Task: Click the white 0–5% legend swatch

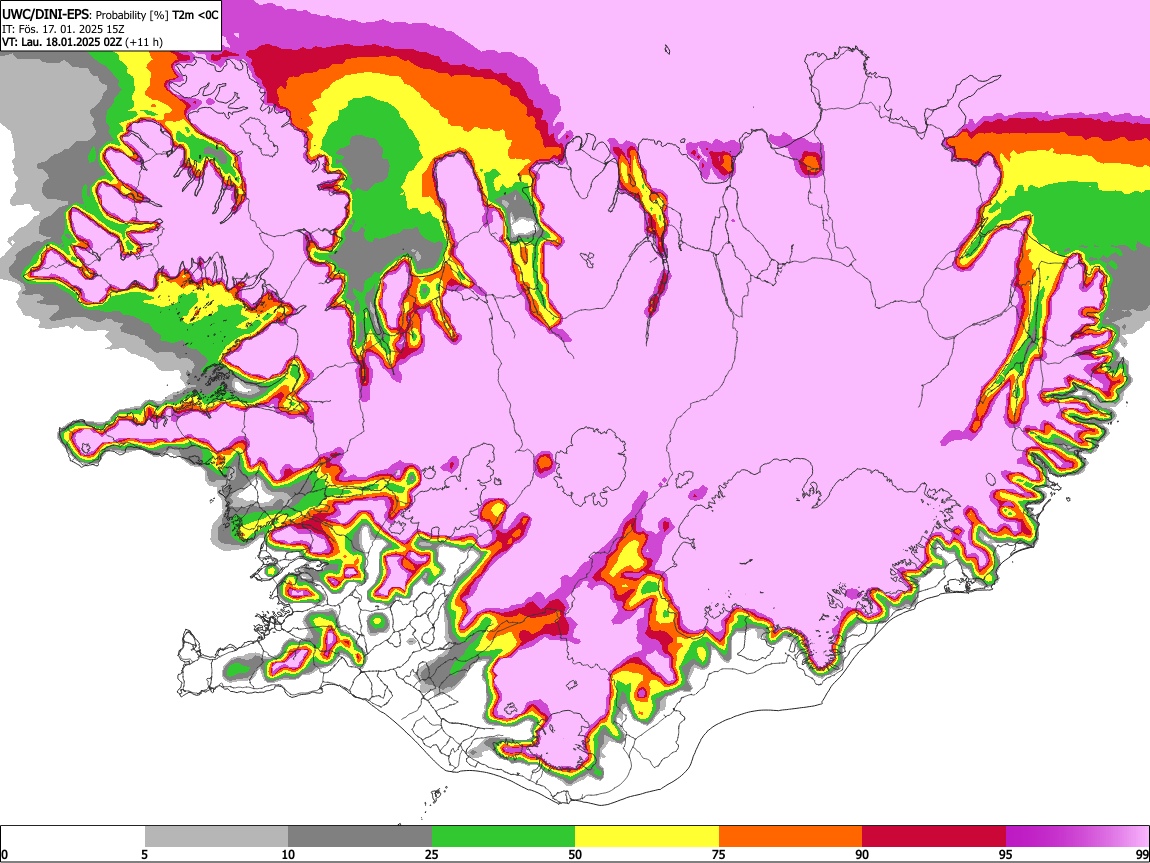Action: (73, 836)
